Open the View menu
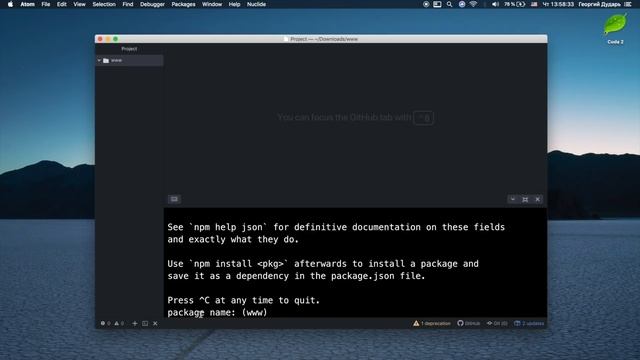Viewport: 640px width, 360px height. tap(79, 4)
